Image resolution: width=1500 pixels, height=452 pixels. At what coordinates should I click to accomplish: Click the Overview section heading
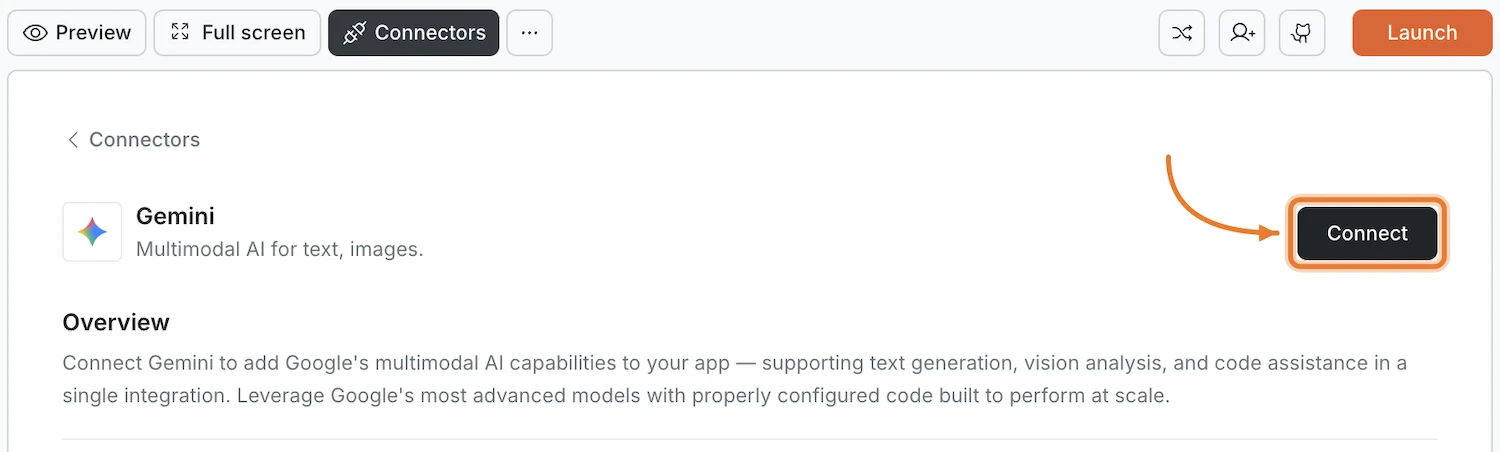point(116,322)
